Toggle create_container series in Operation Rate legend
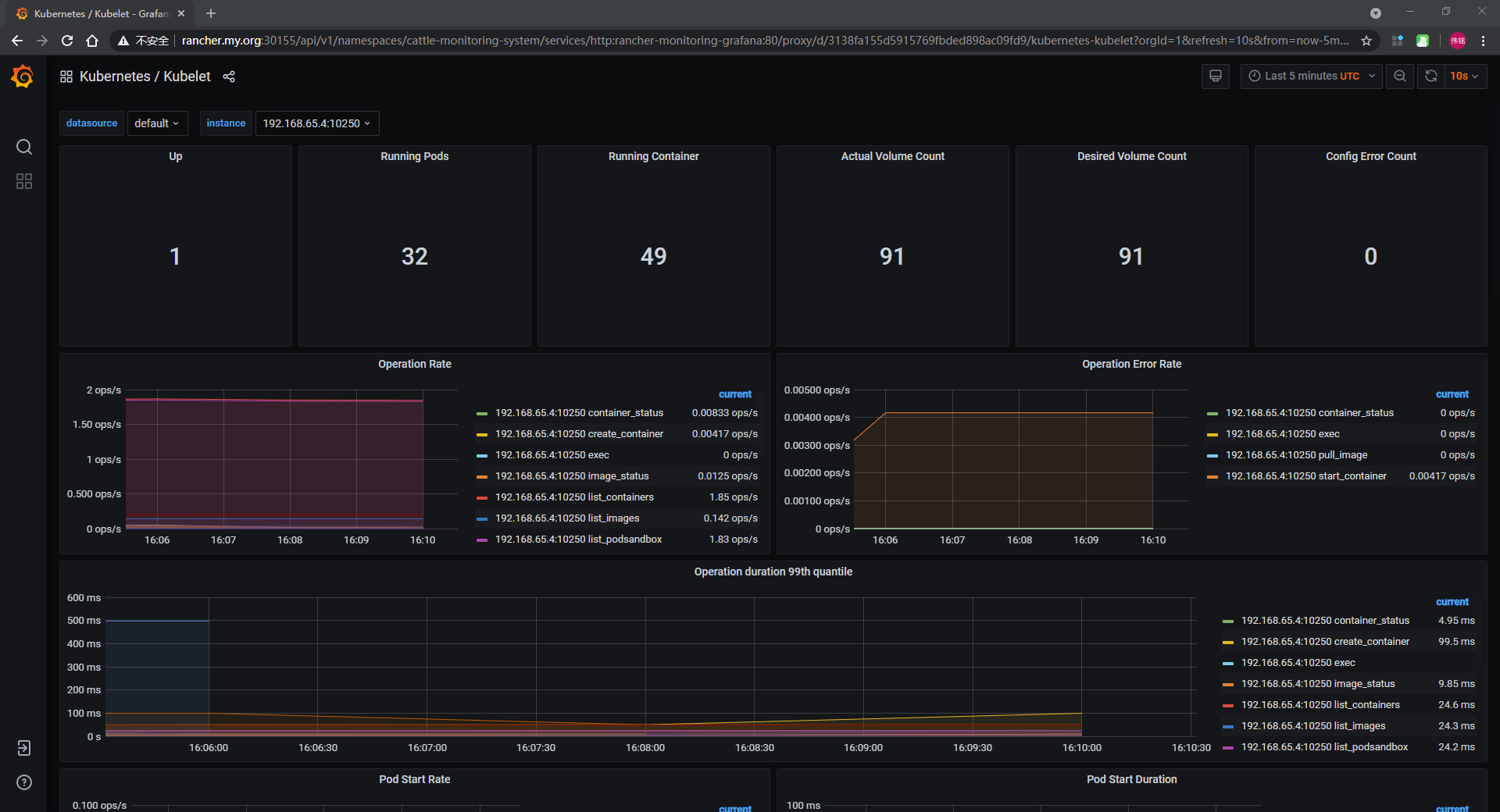 pyautogui.click(x=579, y=434)
